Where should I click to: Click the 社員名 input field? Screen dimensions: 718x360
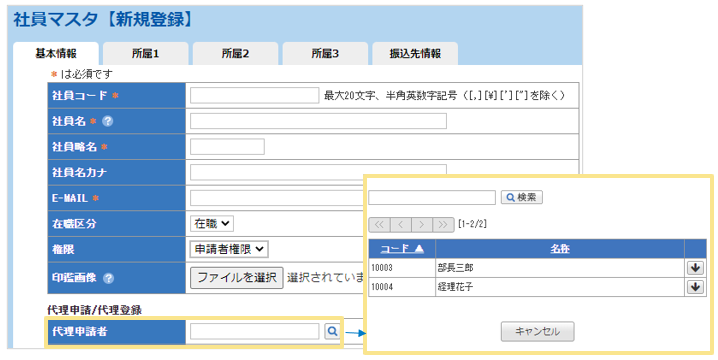318,121
